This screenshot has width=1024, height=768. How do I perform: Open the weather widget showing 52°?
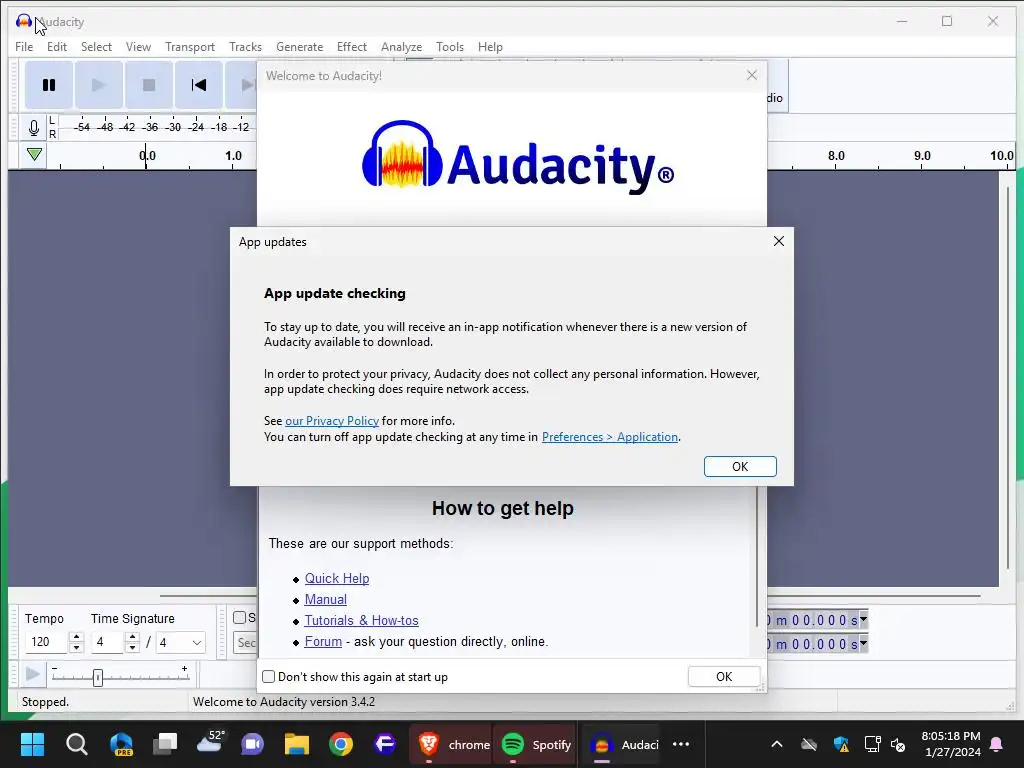(210, 744)
